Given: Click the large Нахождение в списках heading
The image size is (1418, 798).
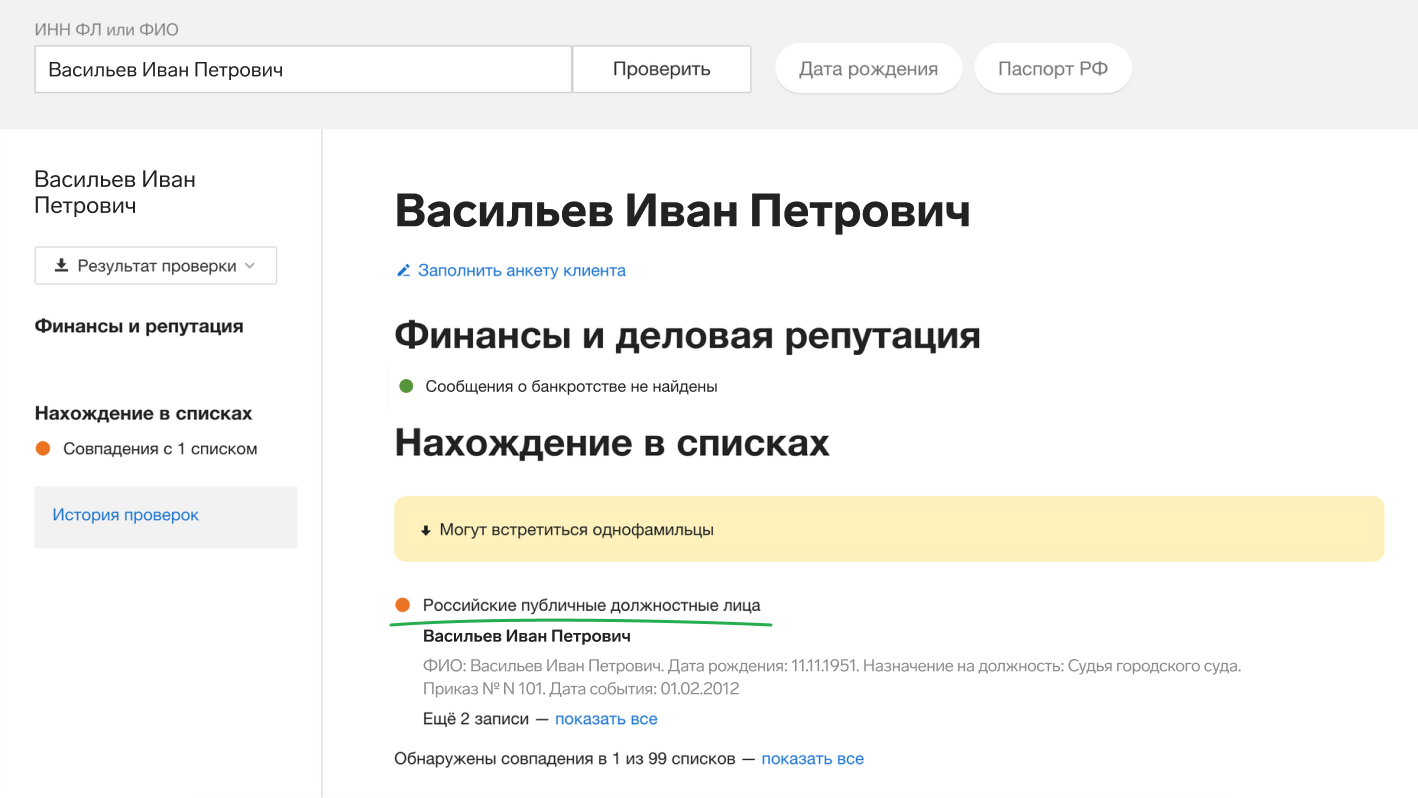Looking at the screenshot, I should pos(612,442).
